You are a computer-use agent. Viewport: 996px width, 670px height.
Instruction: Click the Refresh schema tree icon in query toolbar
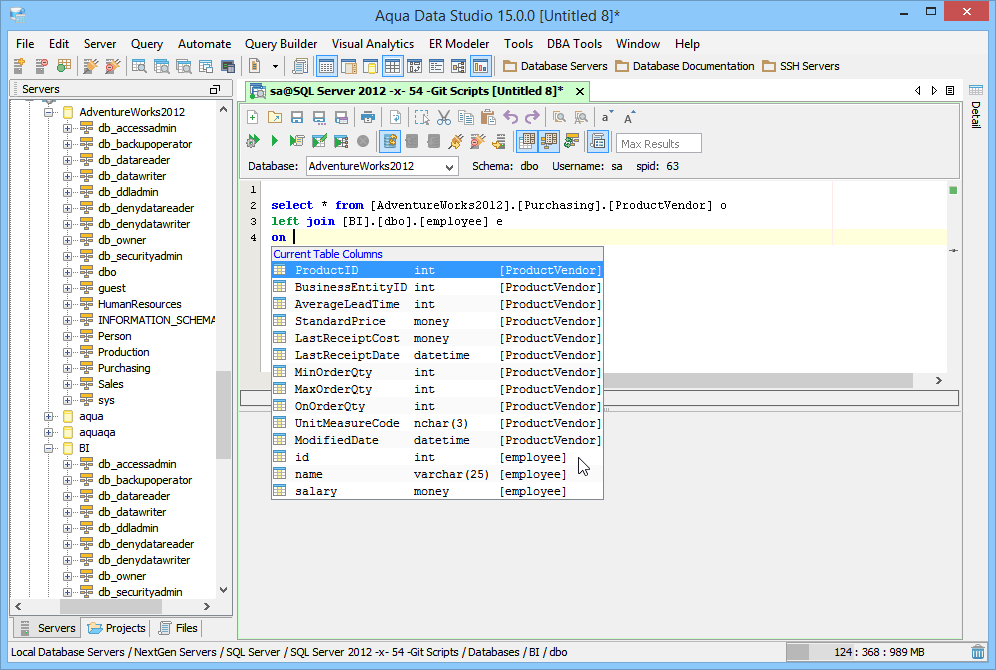pyautogui.click(x=571, y=141)
